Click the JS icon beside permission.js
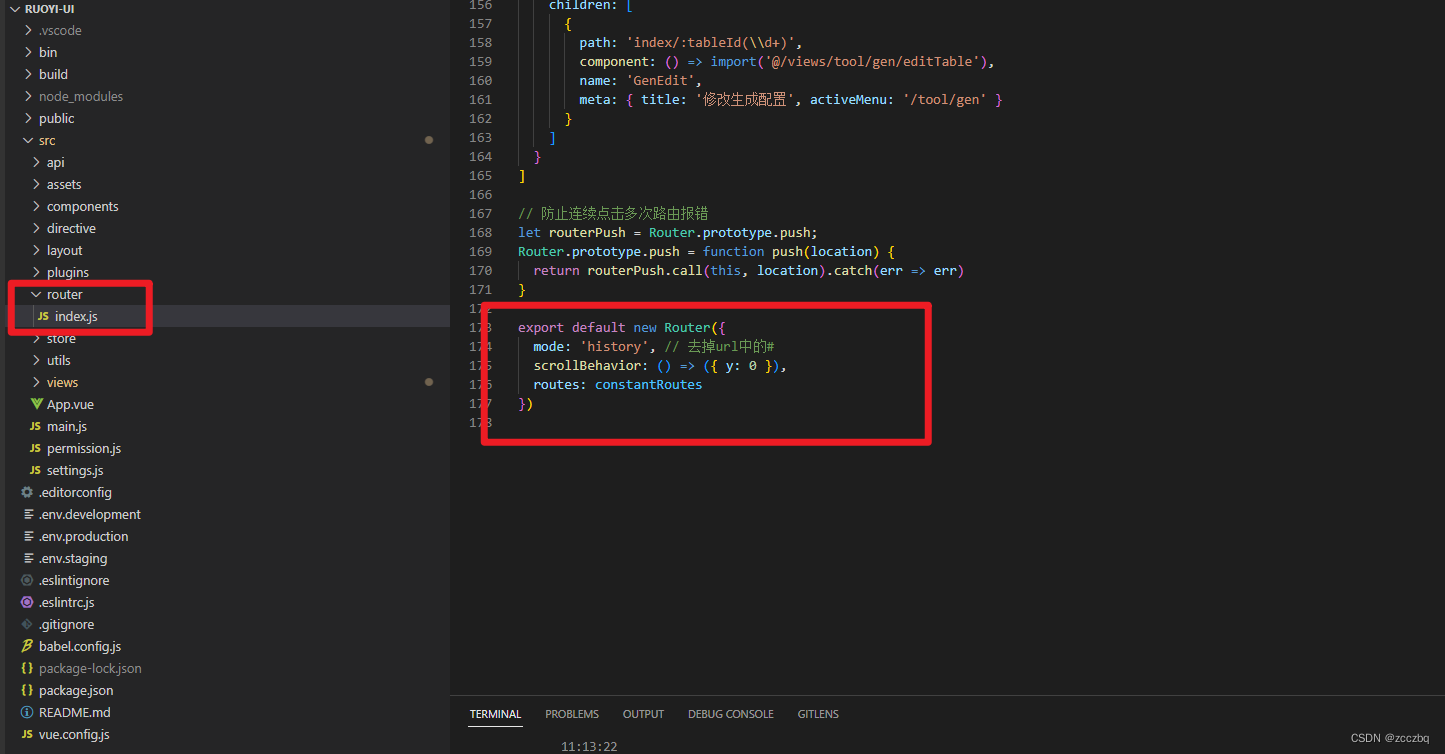 coord(36,448)
